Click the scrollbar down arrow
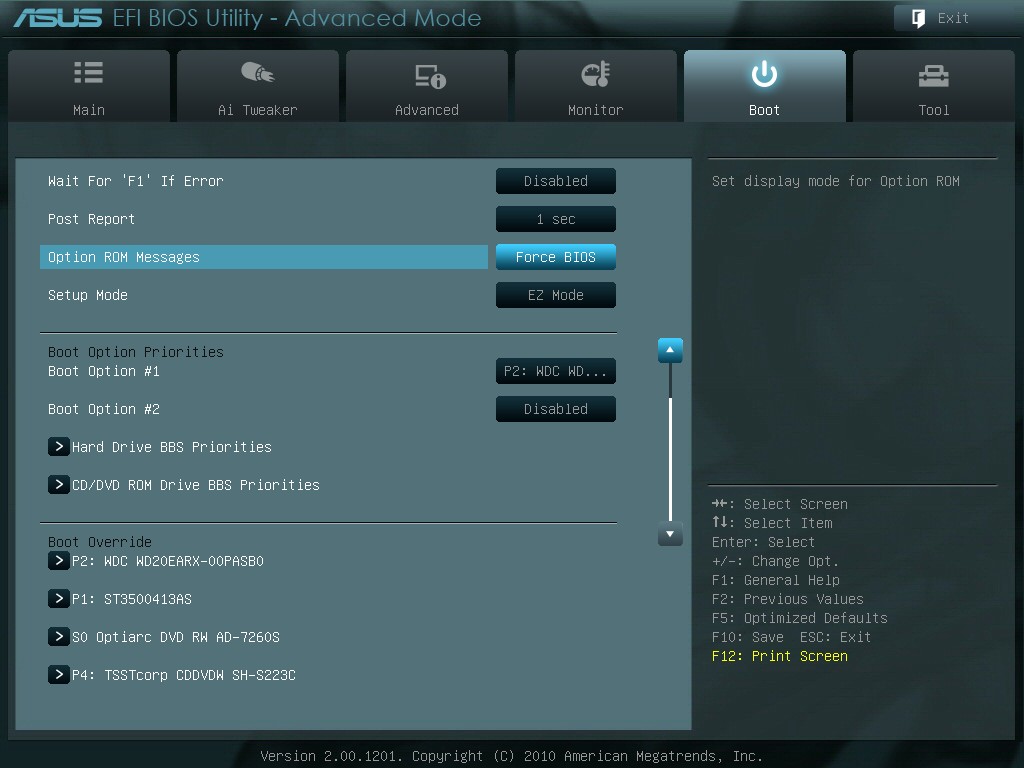 [x=670, y=534]
